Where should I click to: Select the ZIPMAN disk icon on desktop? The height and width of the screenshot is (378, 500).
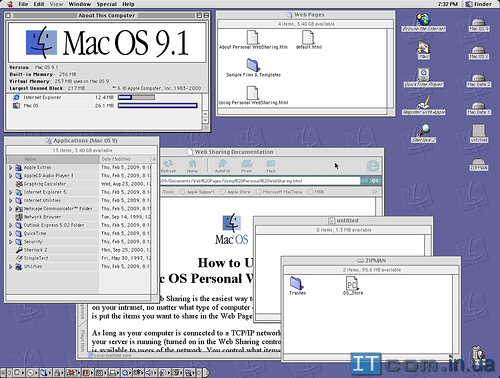(x=479, y=164)
